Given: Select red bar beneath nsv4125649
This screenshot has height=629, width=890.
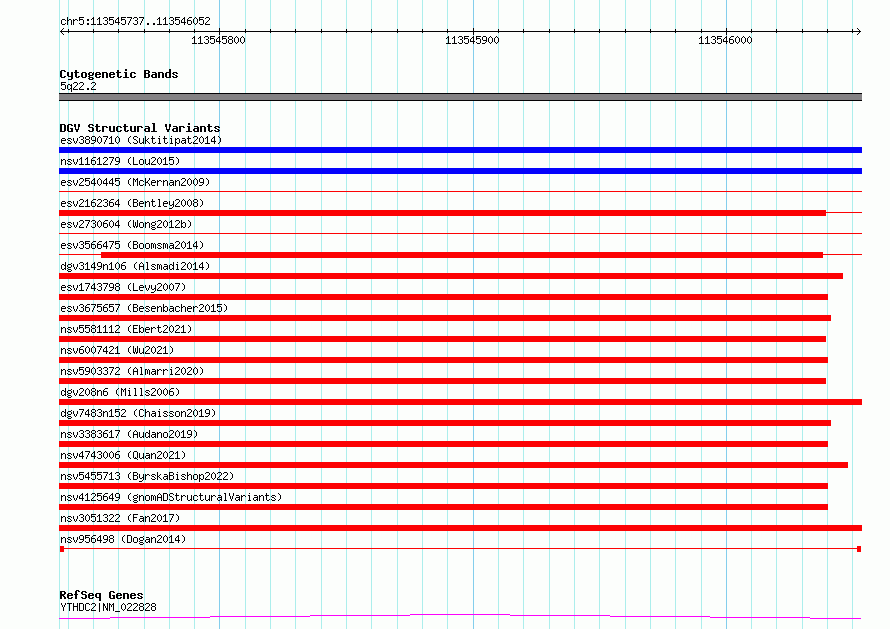Looking at the screenshot, I should [443, 507].
